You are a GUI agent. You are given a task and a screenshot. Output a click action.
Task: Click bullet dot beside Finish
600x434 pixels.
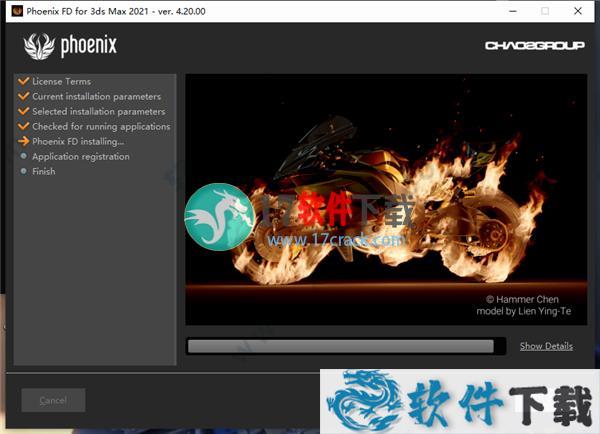click(24, 171)
